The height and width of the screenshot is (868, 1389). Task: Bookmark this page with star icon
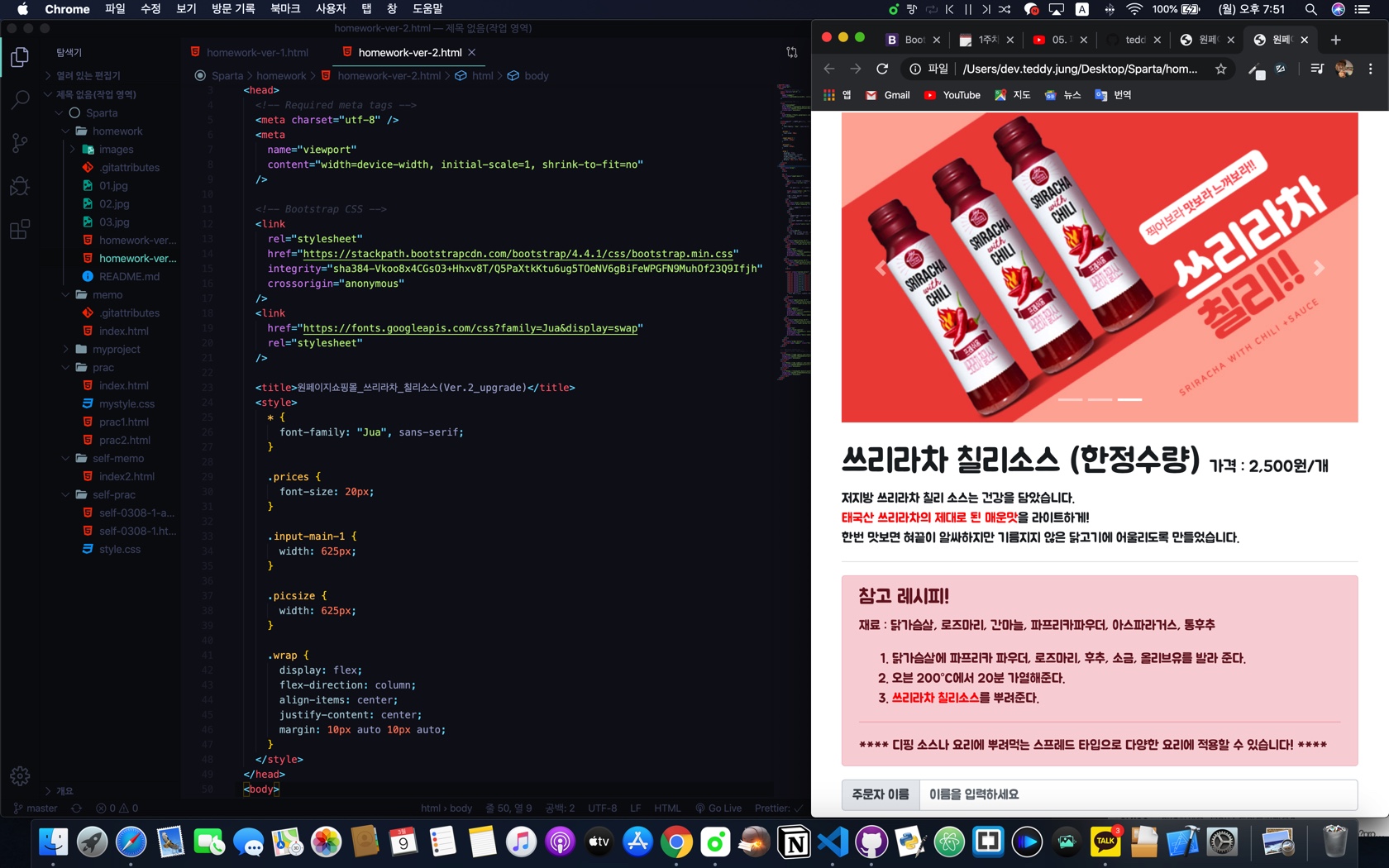1220,69
